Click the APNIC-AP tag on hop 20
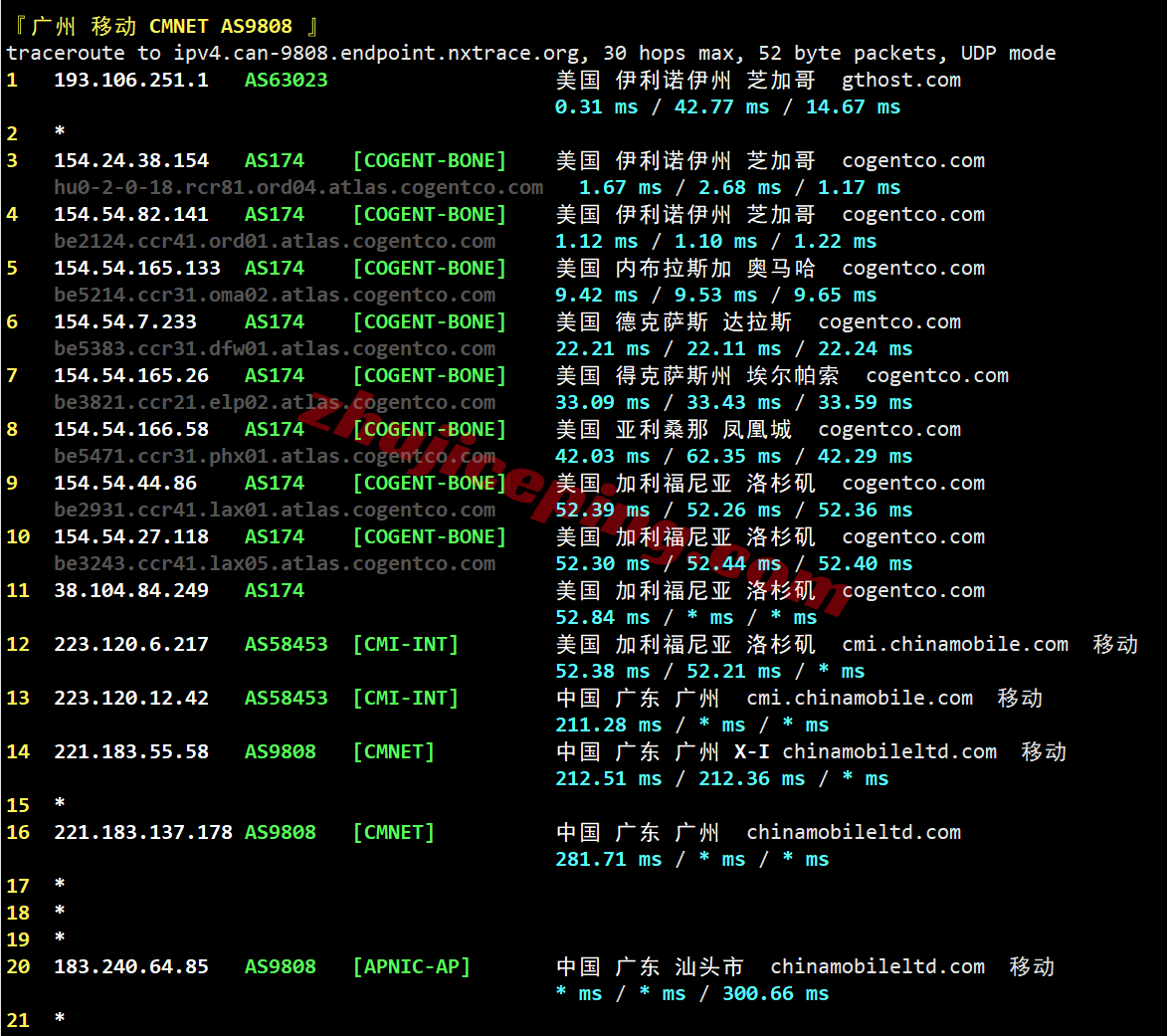Screen dimensions: 1167x1036 [411, 965]
